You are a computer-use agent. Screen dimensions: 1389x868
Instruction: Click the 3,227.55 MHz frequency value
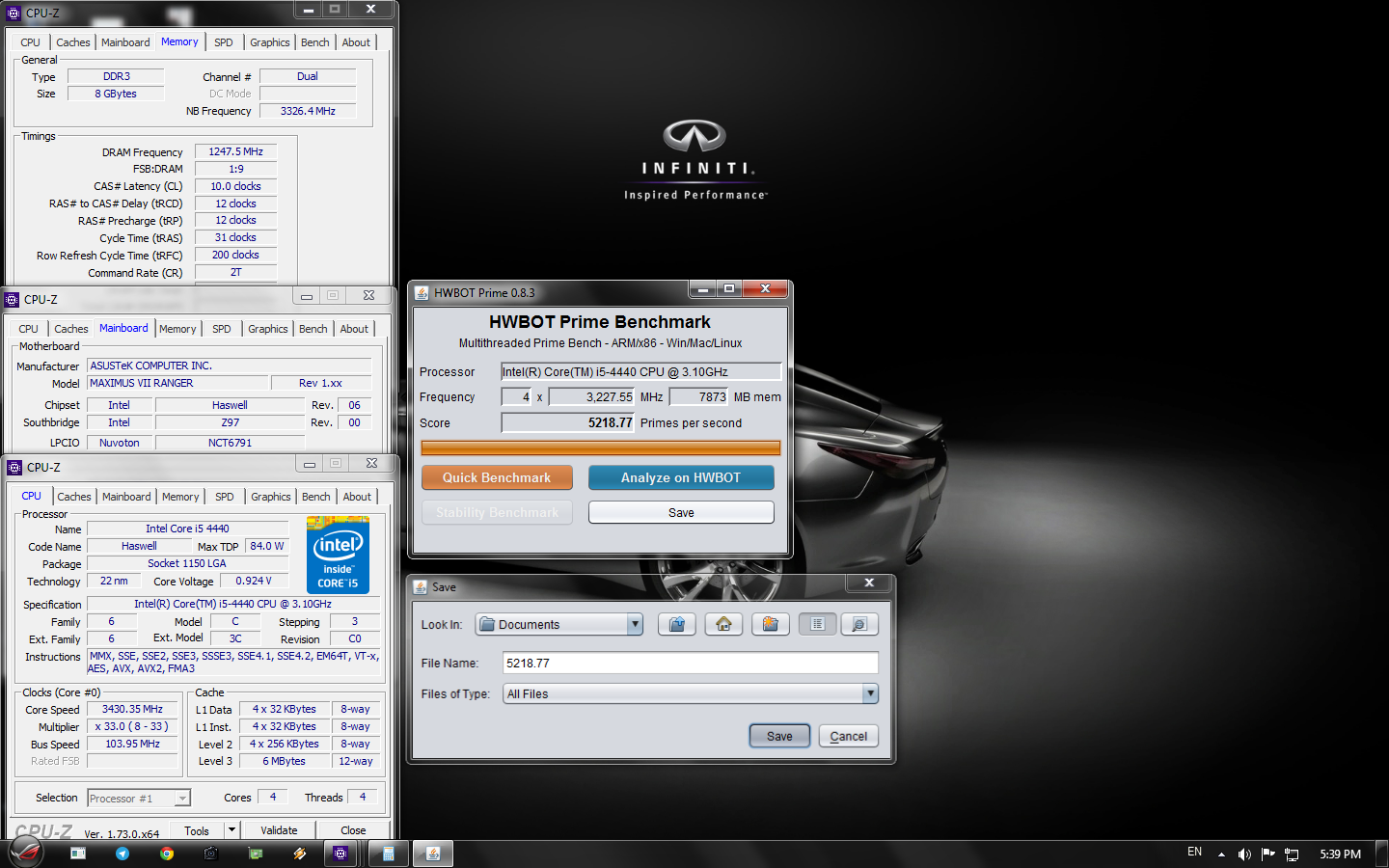591,396
